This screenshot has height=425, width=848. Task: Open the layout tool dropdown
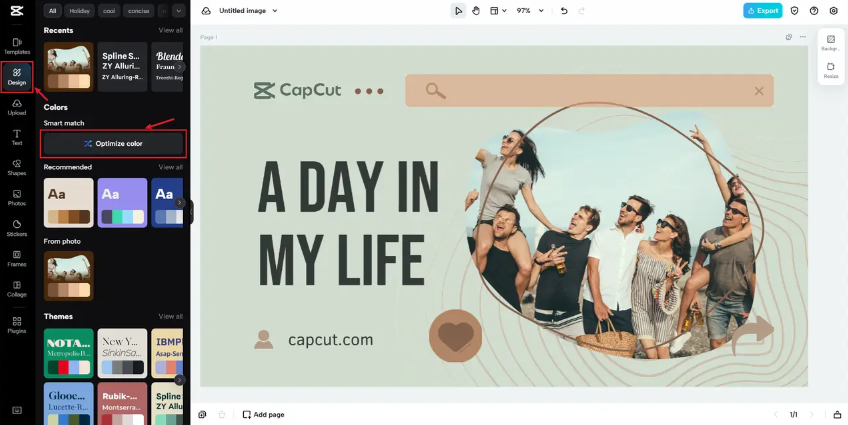[x=498, y=11]
